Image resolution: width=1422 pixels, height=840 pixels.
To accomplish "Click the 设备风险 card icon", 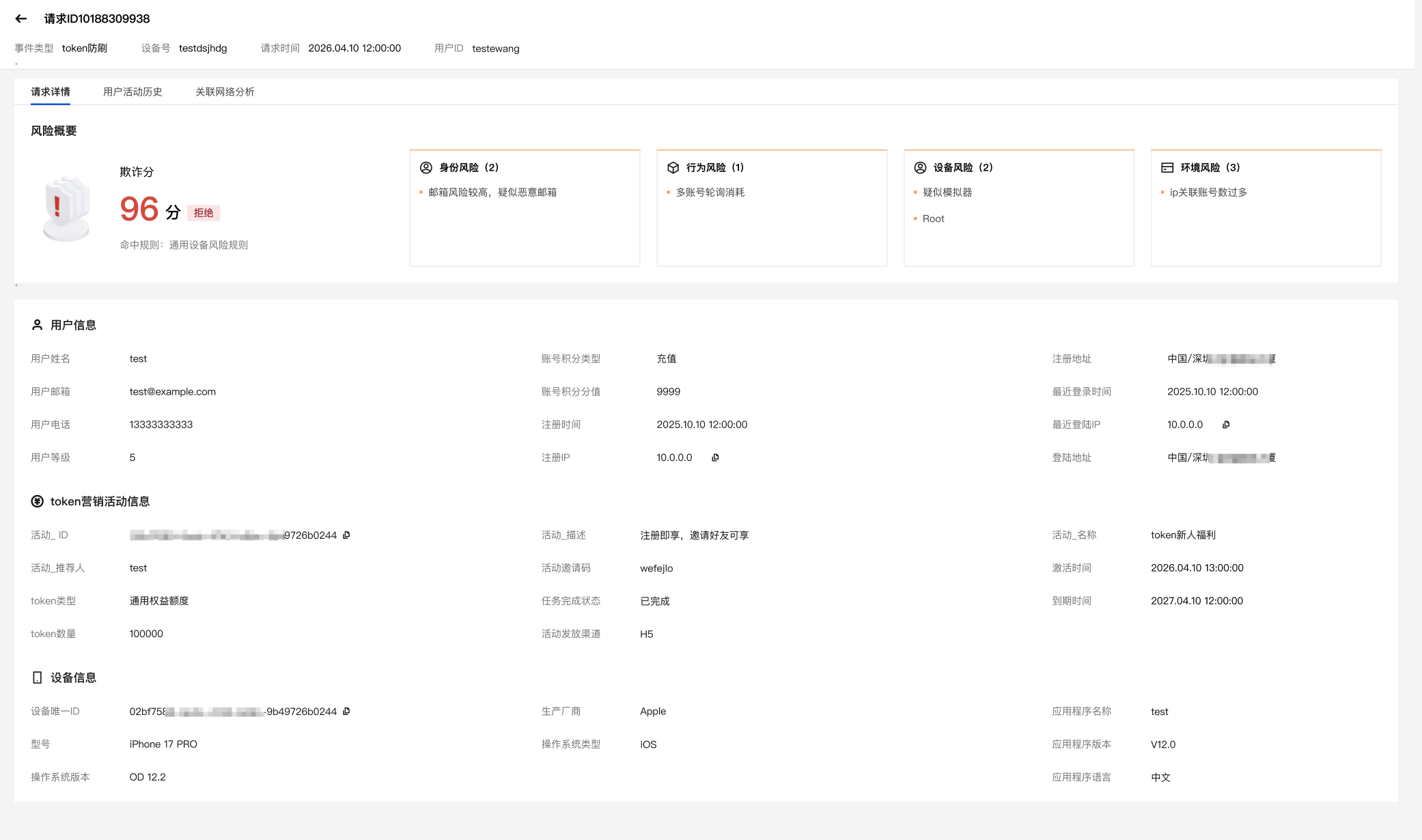I will (x=920, y=167).
